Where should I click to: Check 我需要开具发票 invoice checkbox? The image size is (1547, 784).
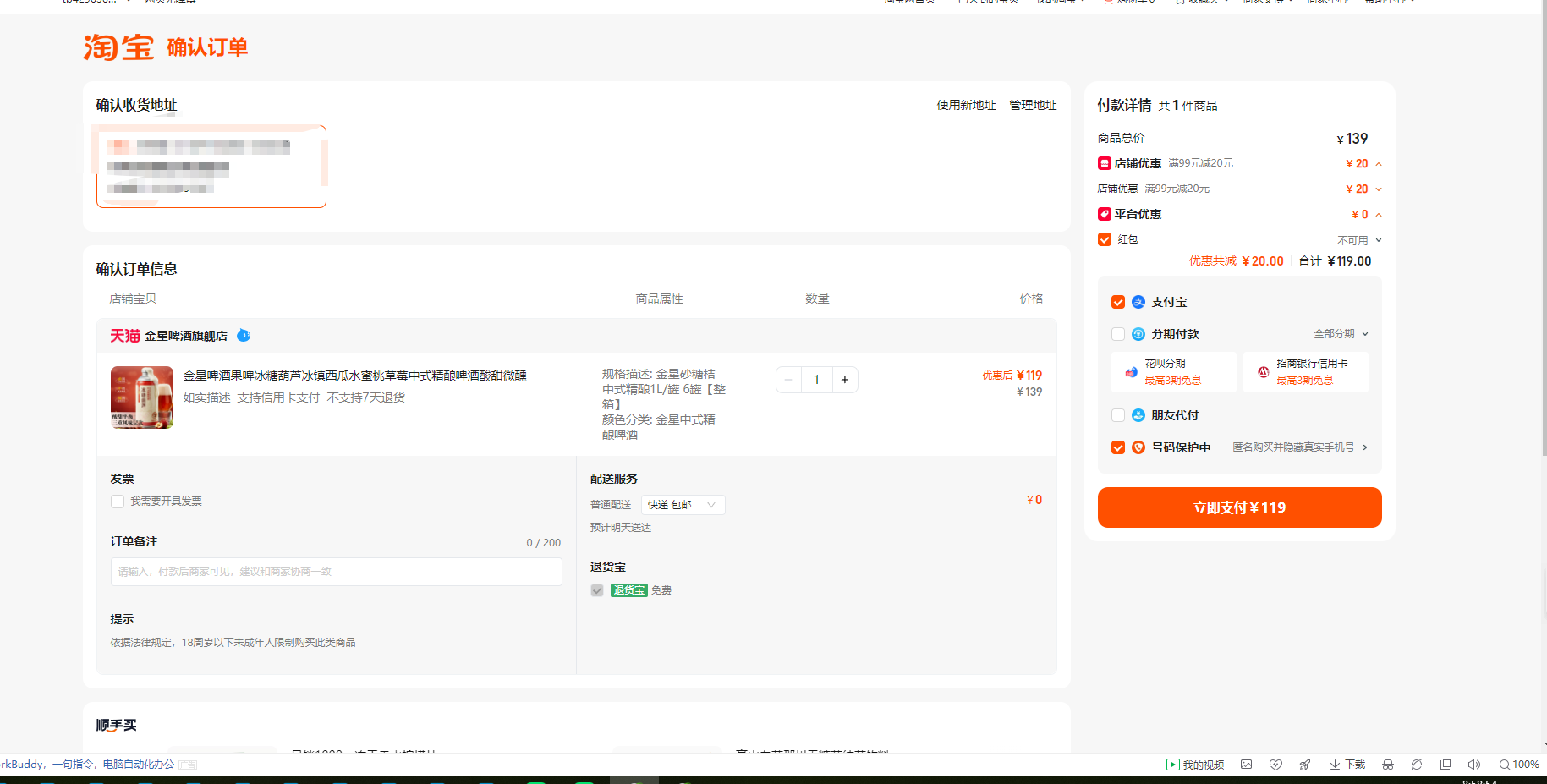(118, 502)
